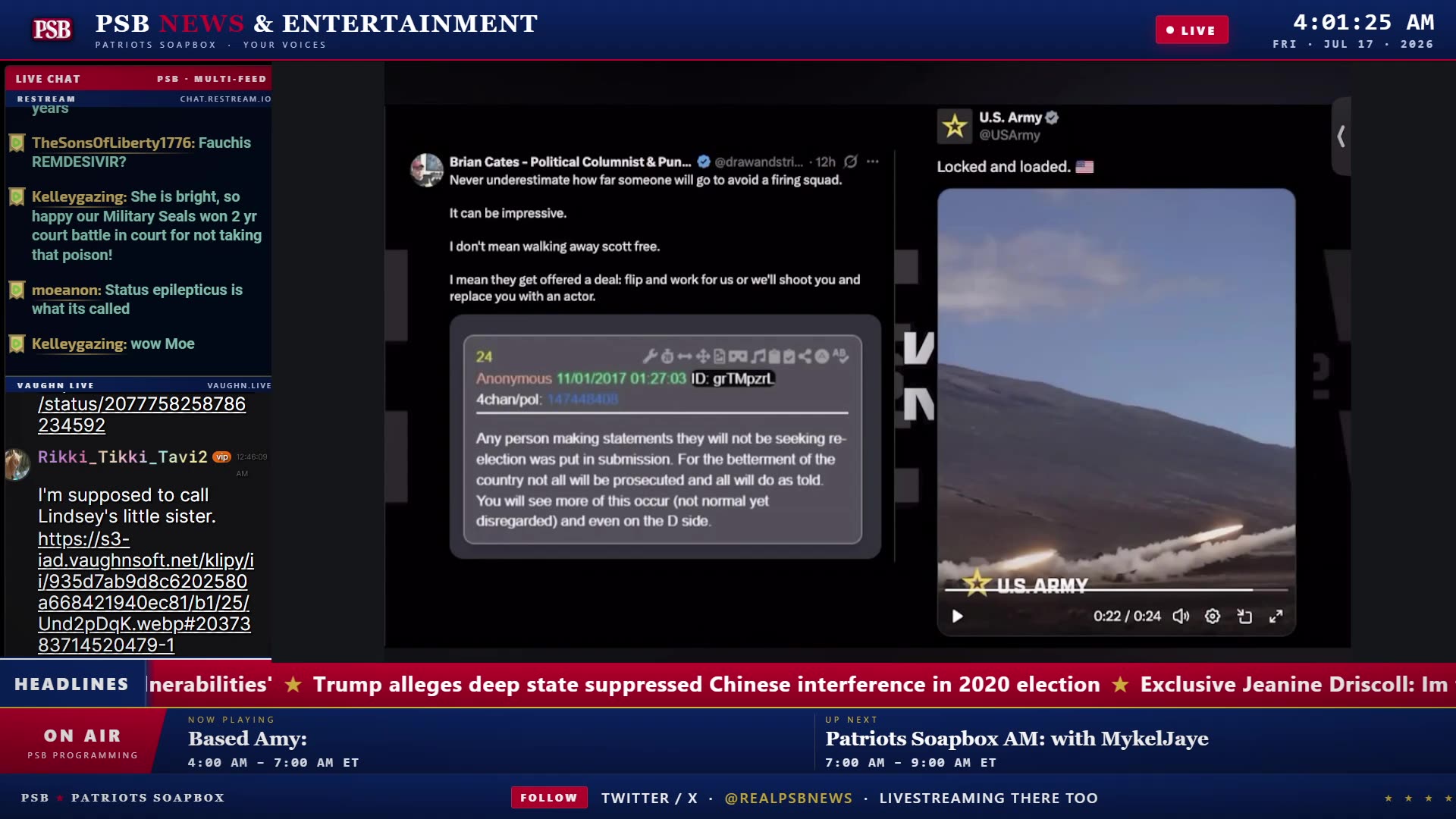Click the moeanon chat badge icon
Image resolution: width=1456 pixels, height=819 pixels.
(17, 290)
